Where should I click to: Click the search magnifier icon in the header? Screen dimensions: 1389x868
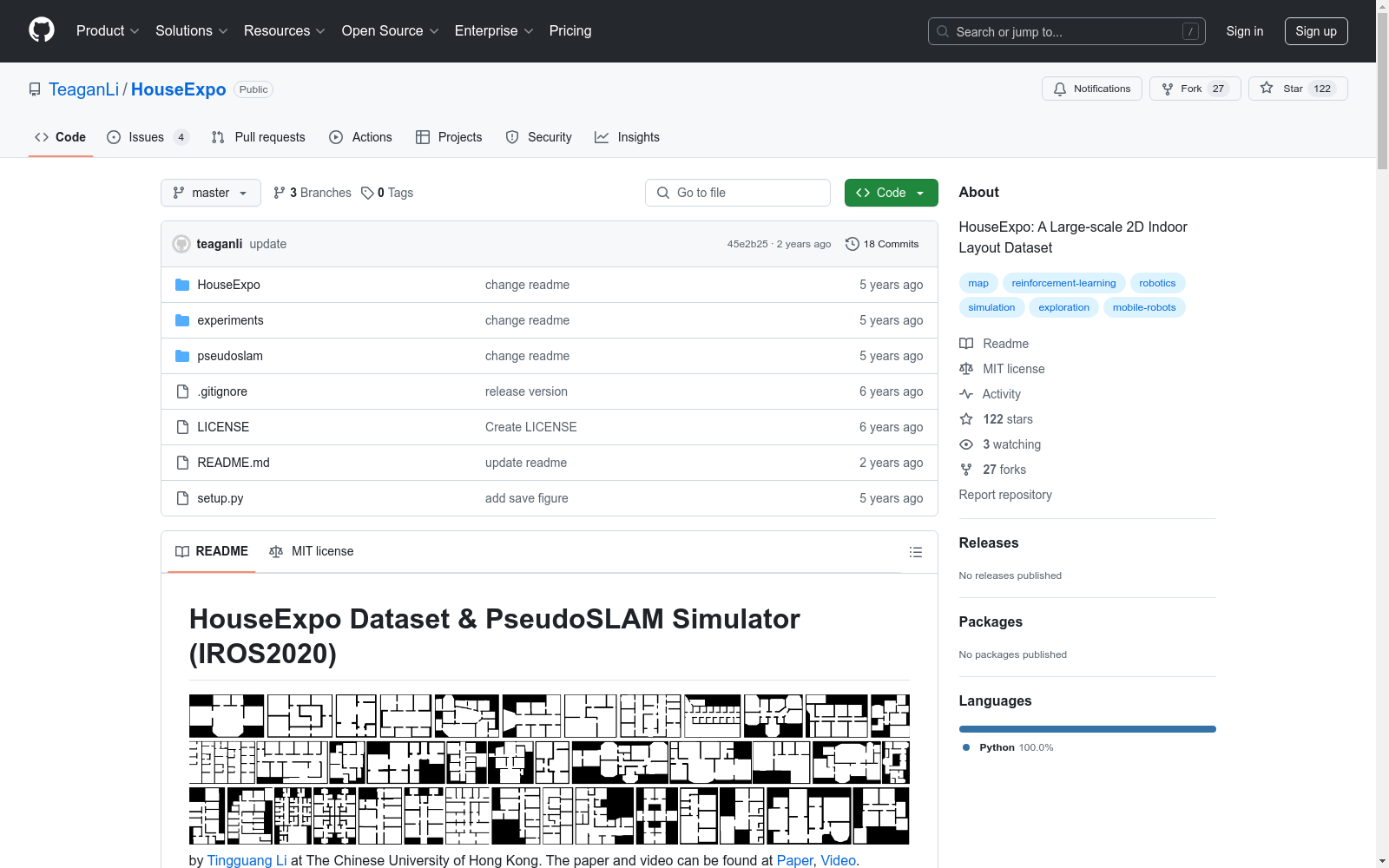point(943,31)
